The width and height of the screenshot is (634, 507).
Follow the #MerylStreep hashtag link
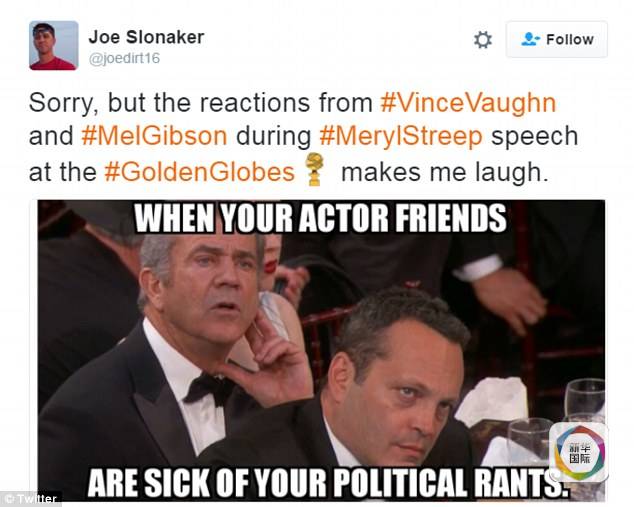pyautogui.click(x=401, y=137)
